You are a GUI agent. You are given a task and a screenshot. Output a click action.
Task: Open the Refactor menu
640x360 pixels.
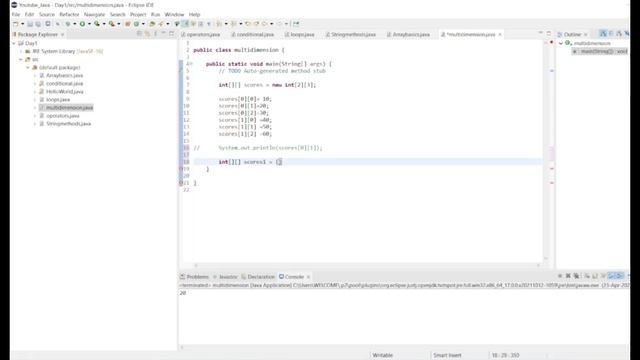(x=69, y=14)
